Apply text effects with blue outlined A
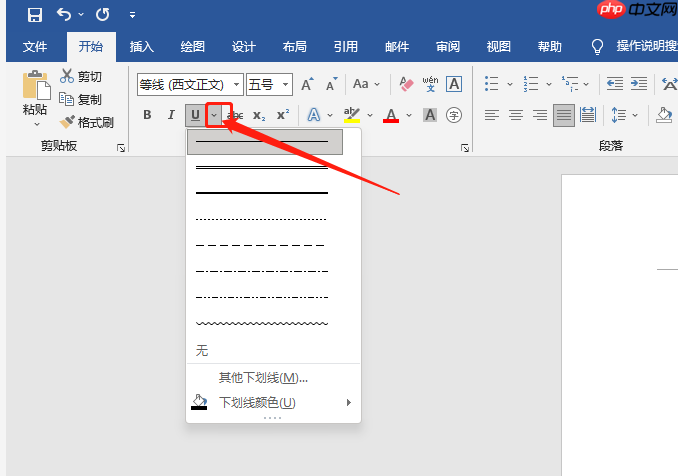Screen dimensions: 678x476 pos(313,115)
